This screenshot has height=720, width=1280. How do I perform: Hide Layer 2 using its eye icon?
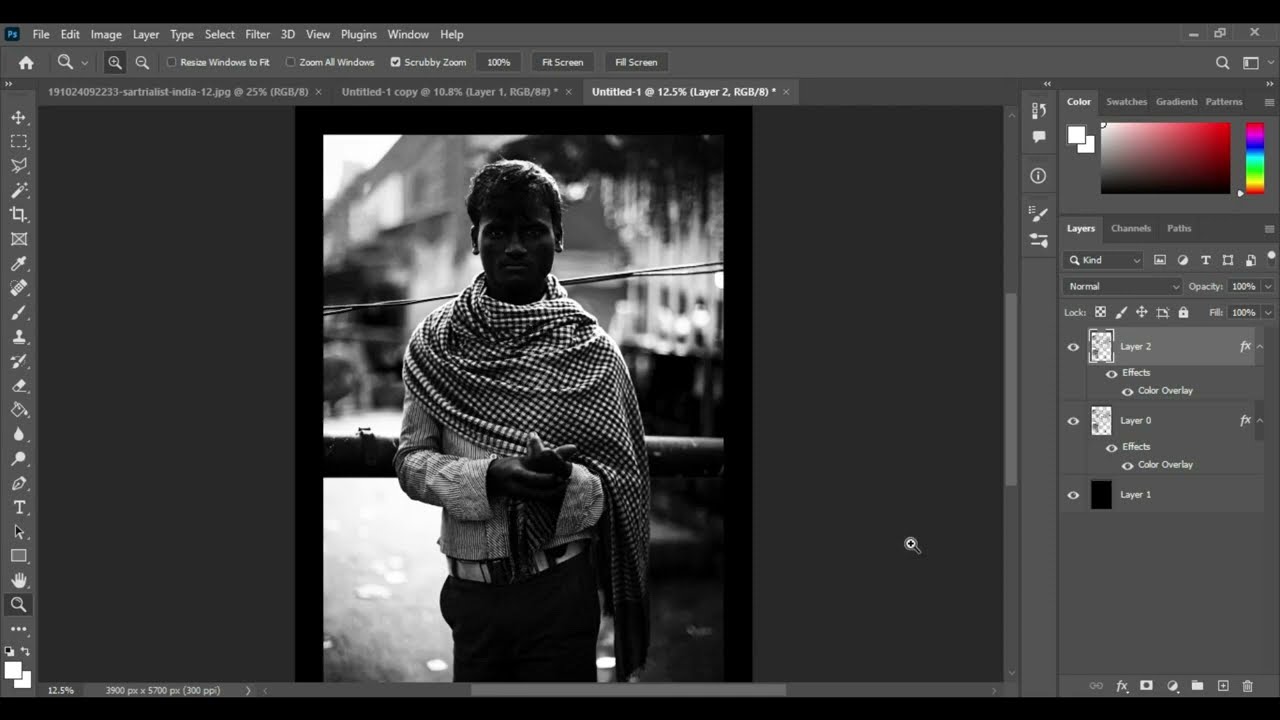point(1073,347)
